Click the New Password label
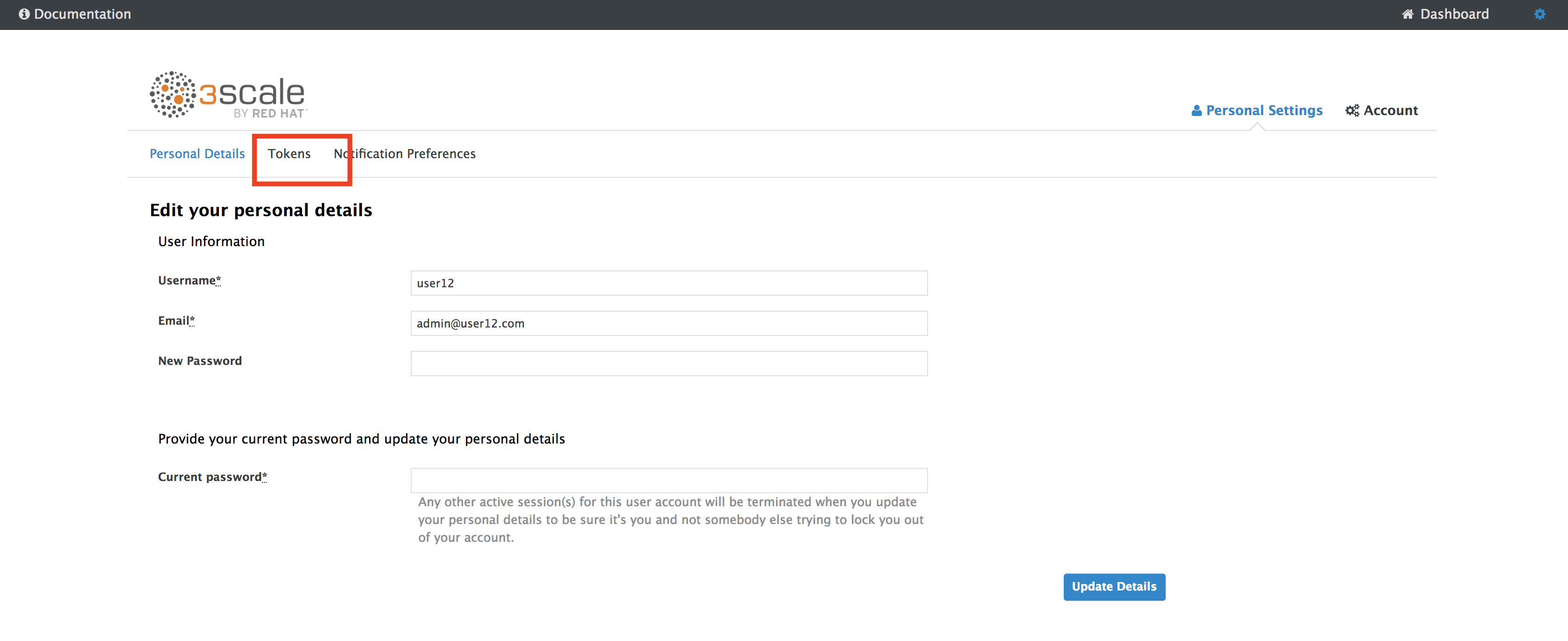Screen dimensions: 1568x641 point(200,361)
